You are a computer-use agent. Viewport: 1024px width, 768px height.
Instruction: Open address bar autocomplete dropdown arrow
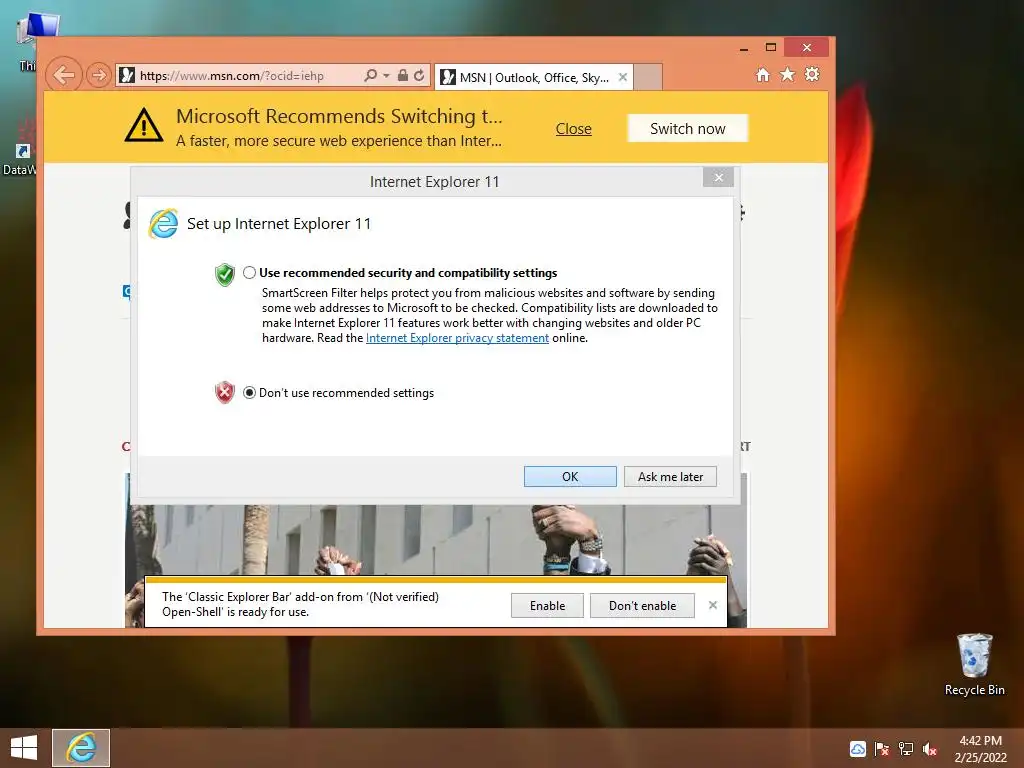pyautogui.click(x=386, y=76)
